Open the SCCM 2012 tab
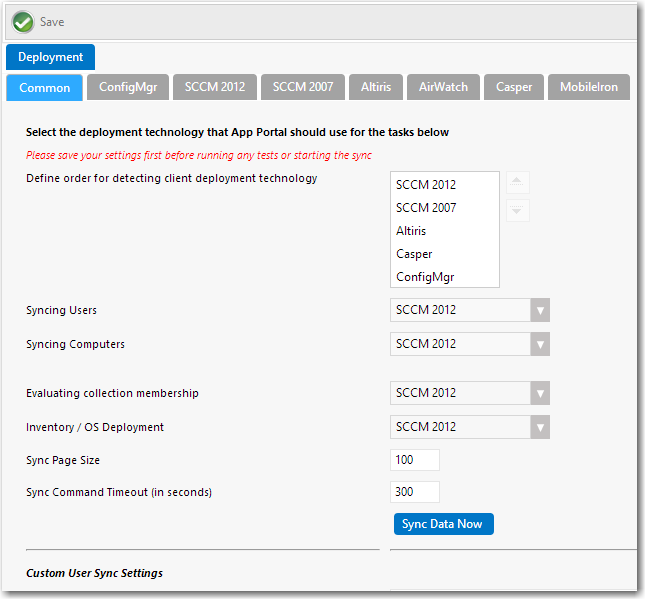 215,87
